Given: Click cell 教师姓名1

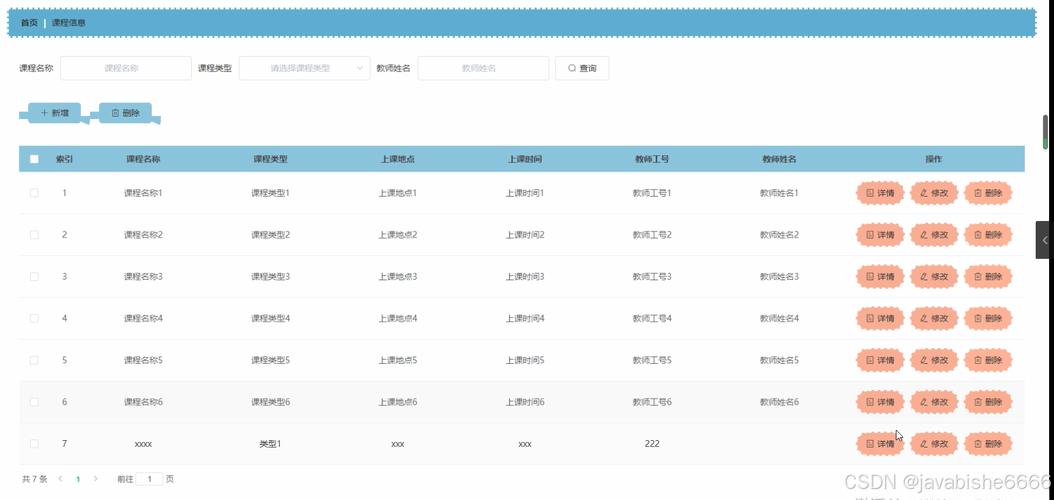Looking at the screenshot, I should click(x=779, y=193).
